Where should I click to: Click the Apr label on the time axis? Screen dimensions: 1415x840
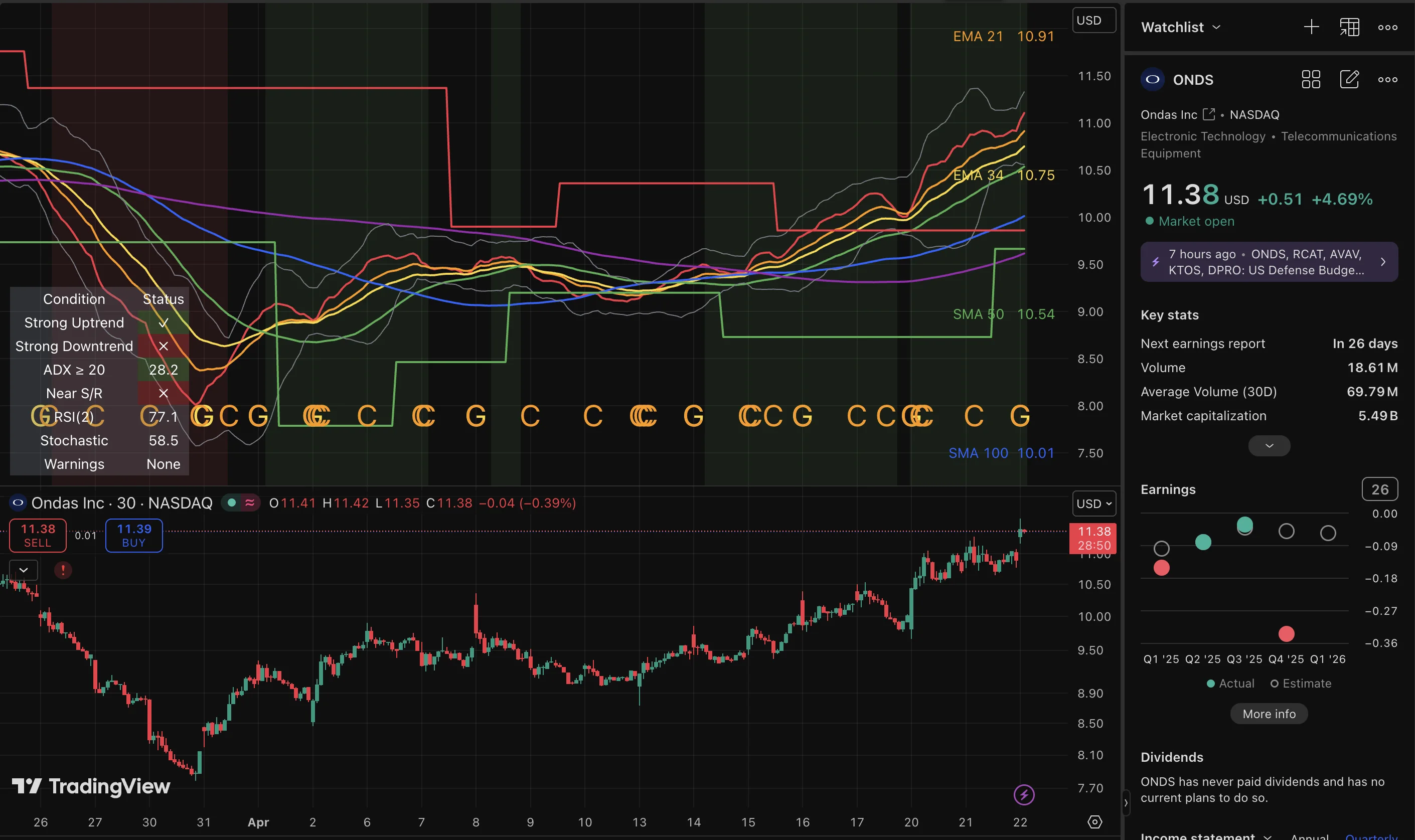click(258, 822)
